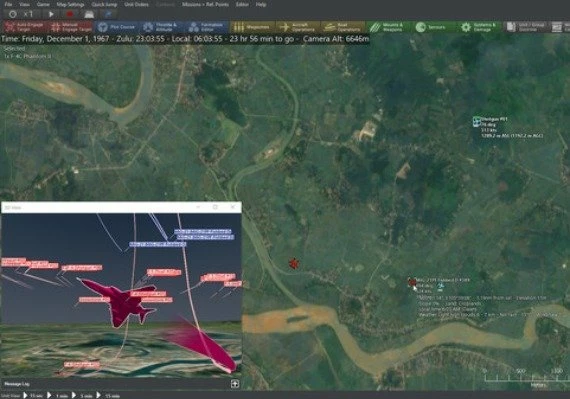570x399 pixels.
Task: Open the Magazines panel
Action: tap(252, 27)
